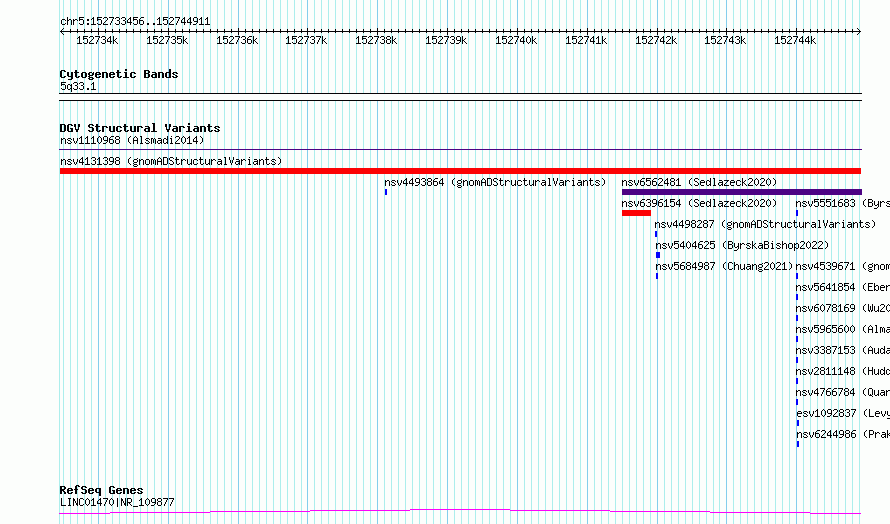Click the black 5q33.1 cytogenetic band bar

[x=460, y=97]
